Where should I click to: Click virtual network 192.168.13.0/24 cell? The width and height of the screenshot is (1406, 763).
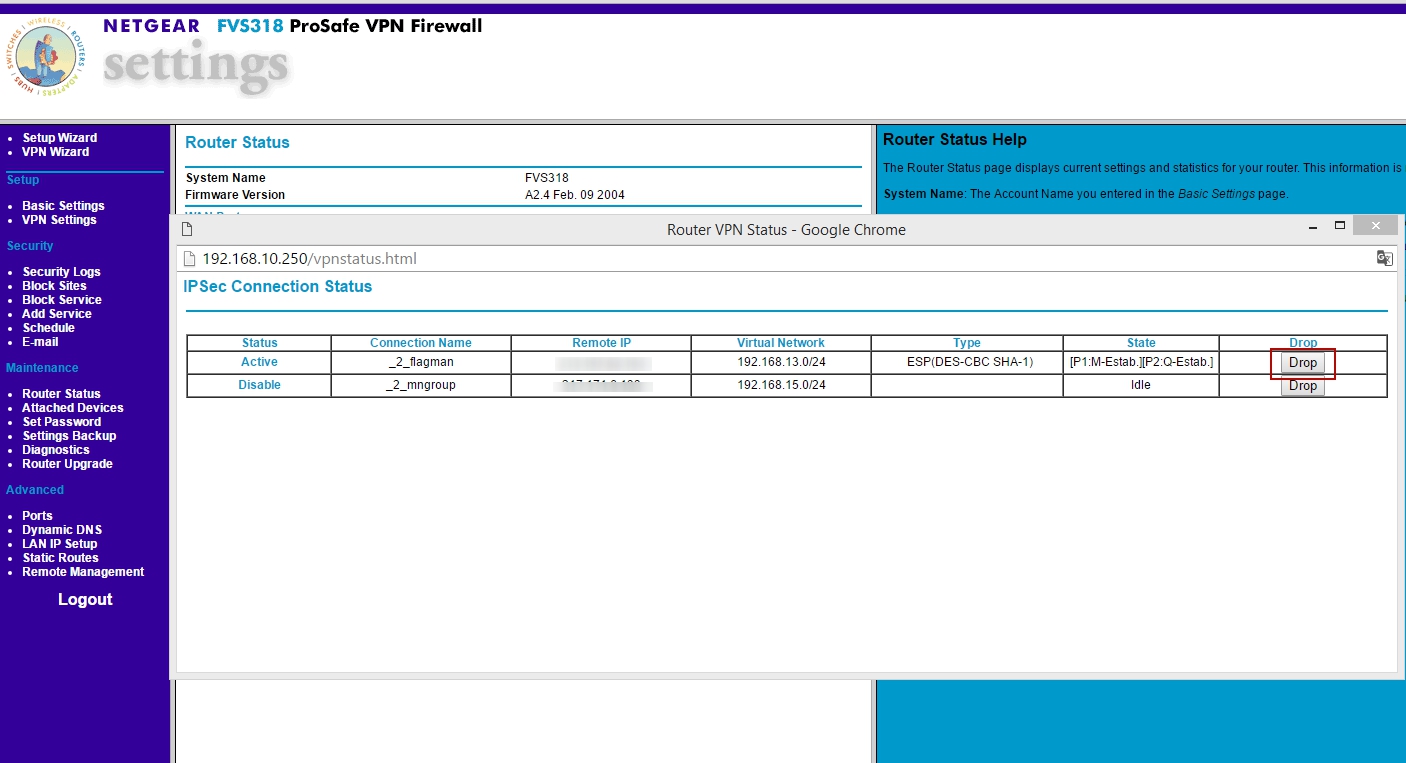pos(781,362)
